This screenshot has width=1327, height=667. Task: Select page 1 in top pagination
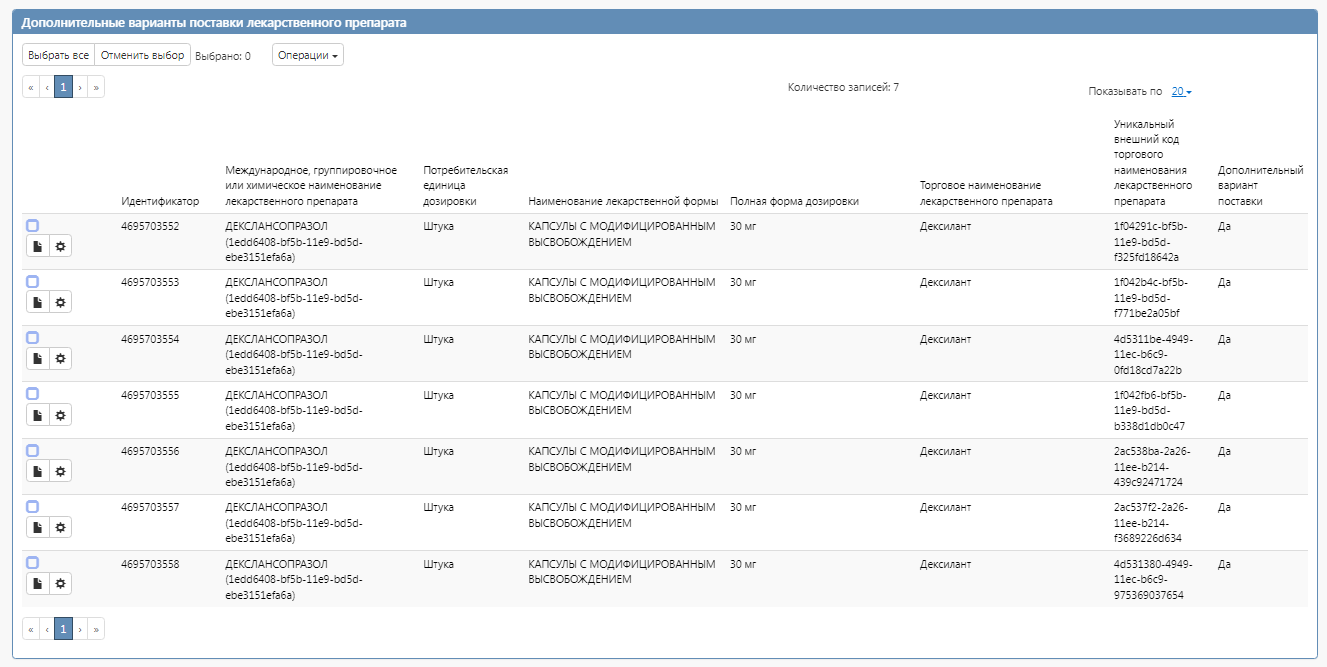(x=63, y=88)
